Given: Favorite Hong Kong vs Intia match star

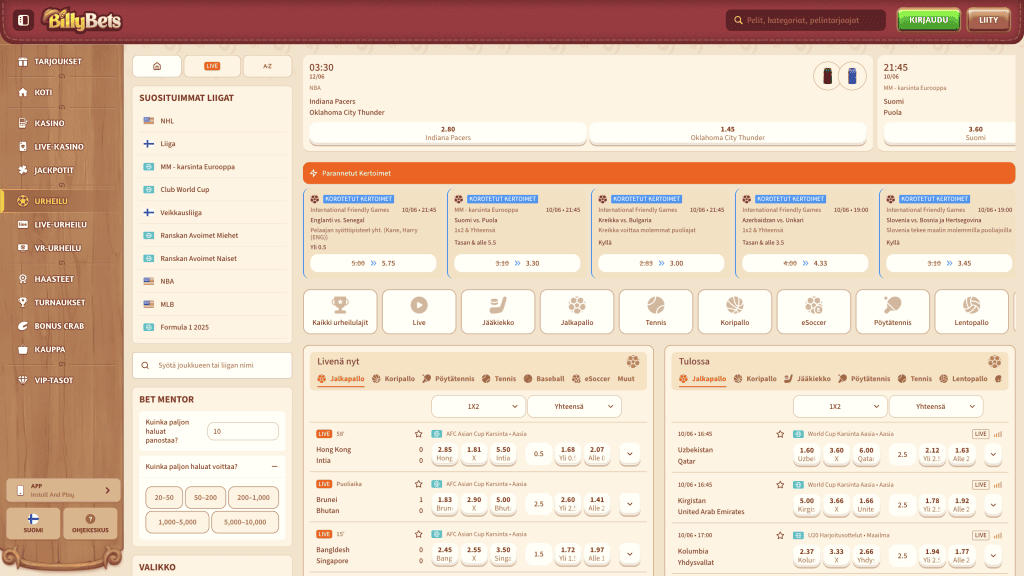Looking at the screenshot, I should 419,434.
